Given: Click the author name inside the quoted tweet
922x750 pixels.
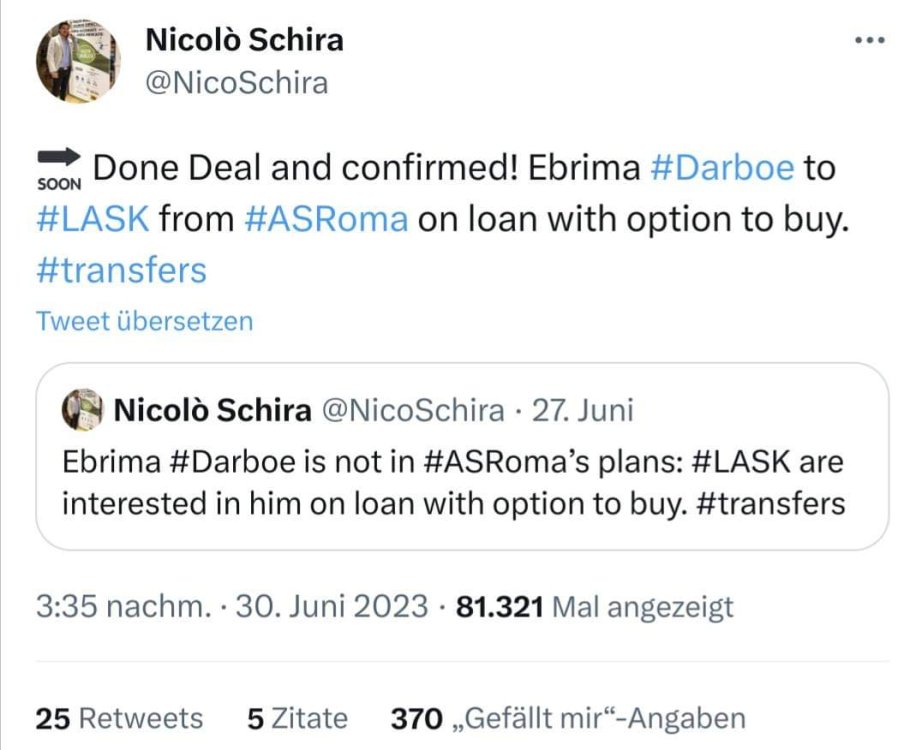Looking at the screenshot, I should 212,410.
